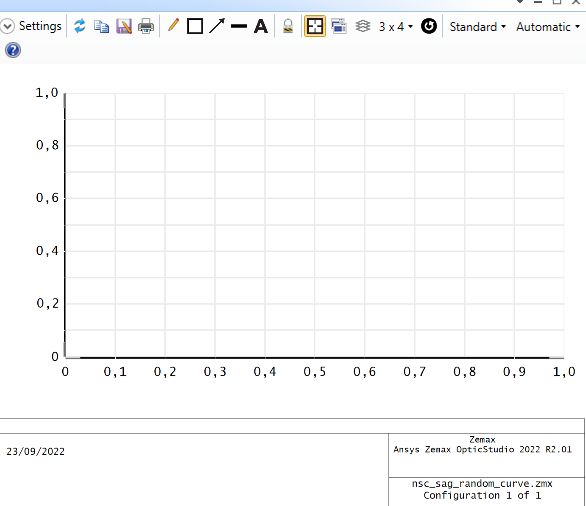
Task: Select the line draw tool
Action: click(x=239, y=26)
